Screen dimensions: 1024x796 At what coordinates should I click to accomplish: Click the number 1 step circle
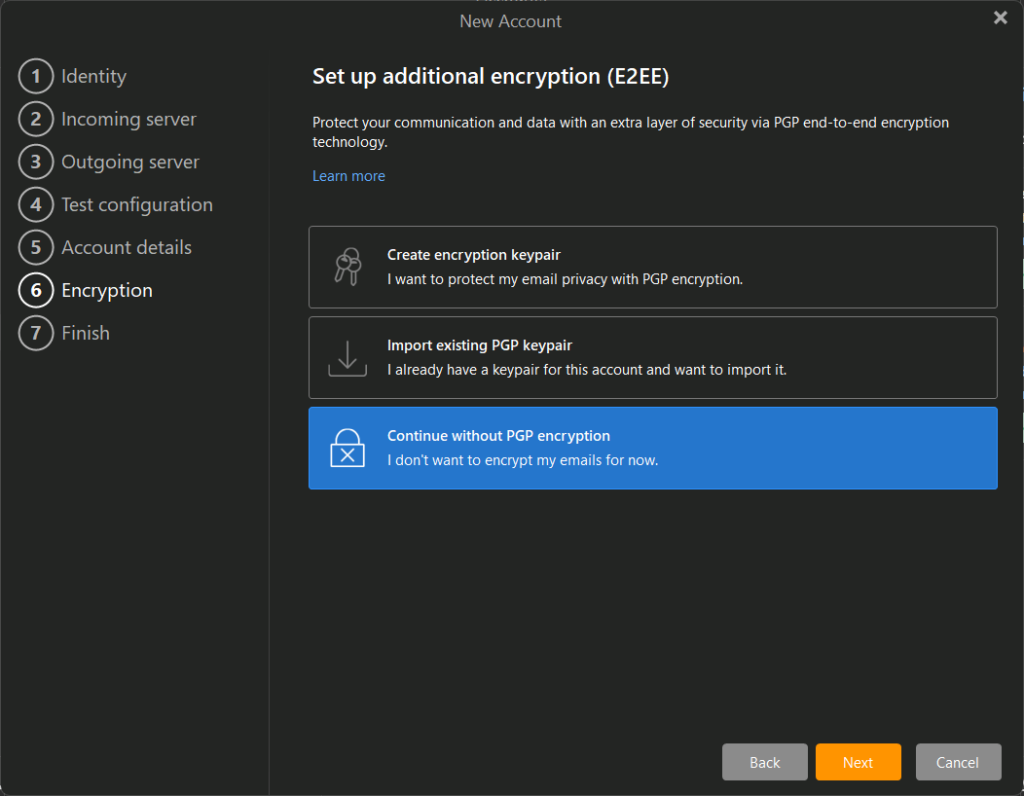point(36,76)
